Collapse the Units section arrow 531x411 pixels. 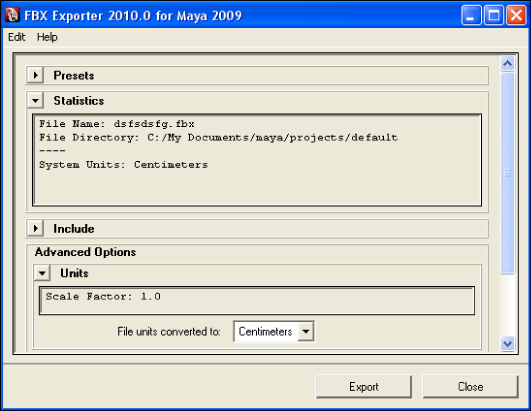click(42, 273)
